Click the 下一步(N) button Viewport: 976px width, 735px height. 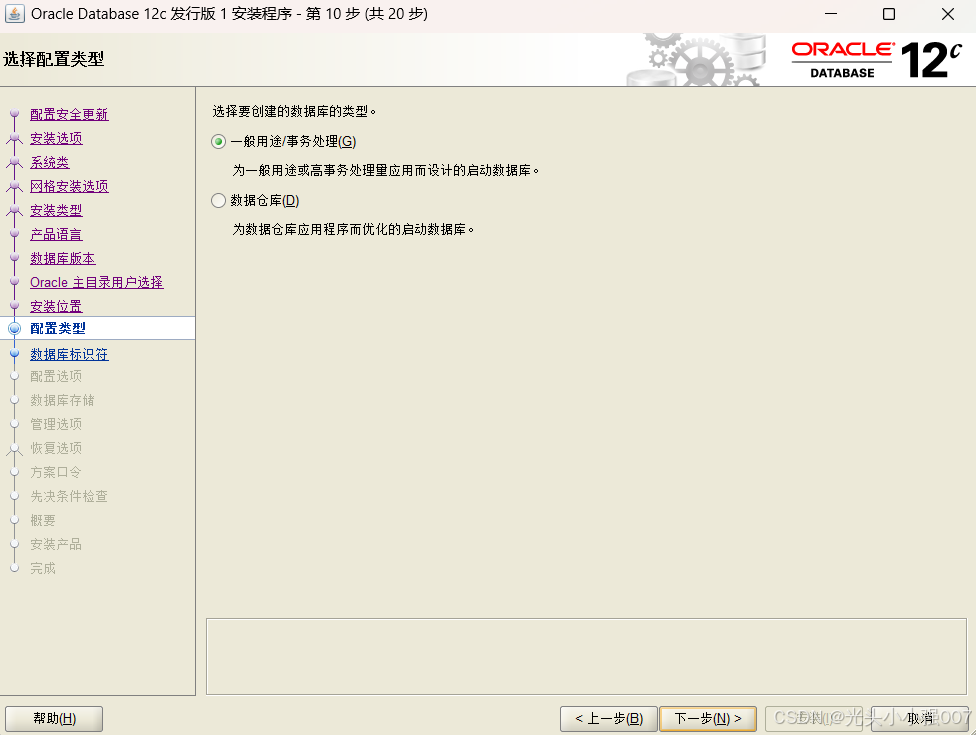(707, 718)
